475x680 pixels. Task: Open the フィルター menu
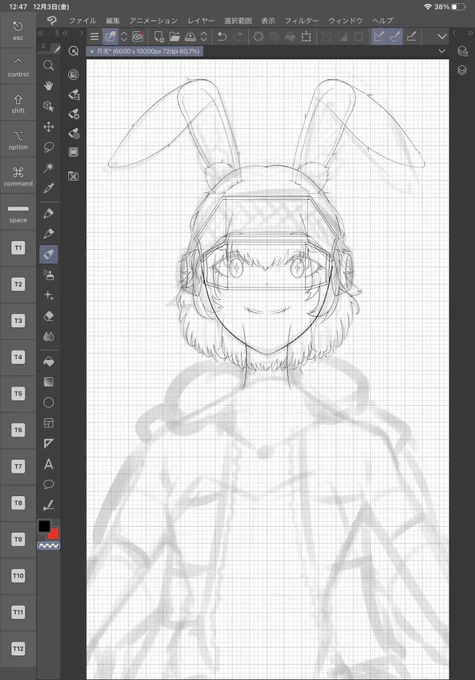(x=301, y=20)
